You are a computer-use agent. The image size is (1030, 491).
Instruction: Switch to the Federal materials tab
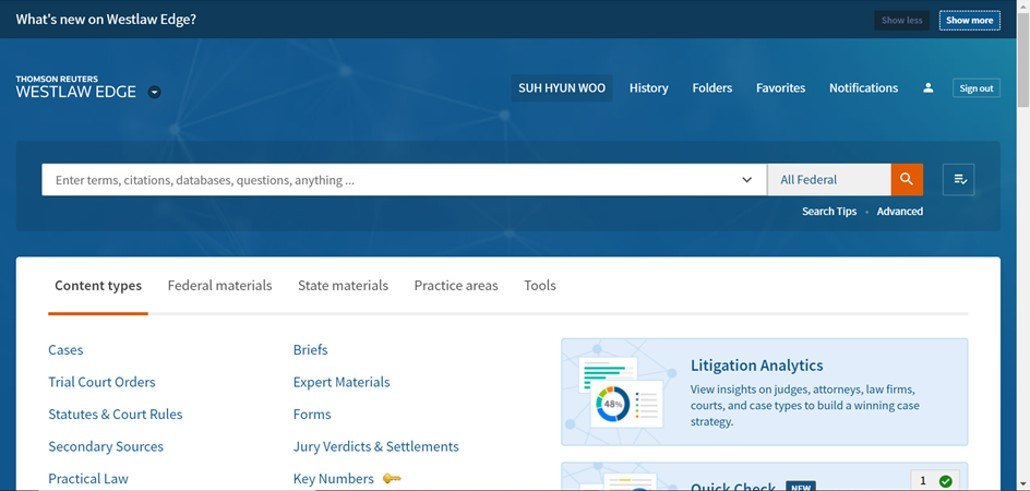coord(219,285)
